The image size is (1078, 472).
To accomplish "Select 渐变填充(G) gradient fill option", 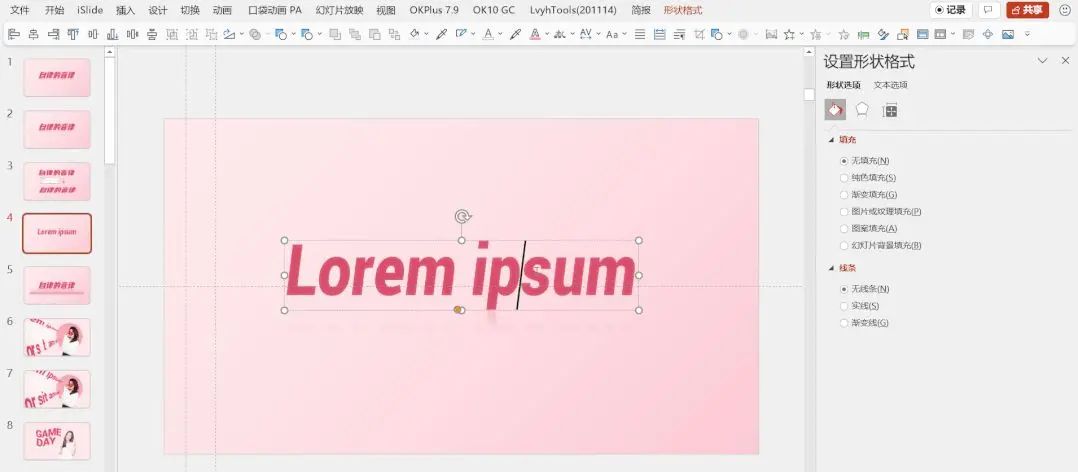I will click(868, 194).
